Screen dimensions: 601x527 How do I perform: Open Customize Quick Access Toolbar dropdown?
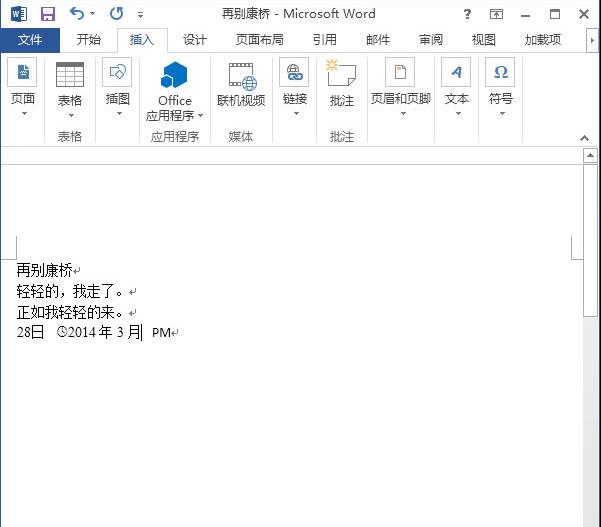141,15
